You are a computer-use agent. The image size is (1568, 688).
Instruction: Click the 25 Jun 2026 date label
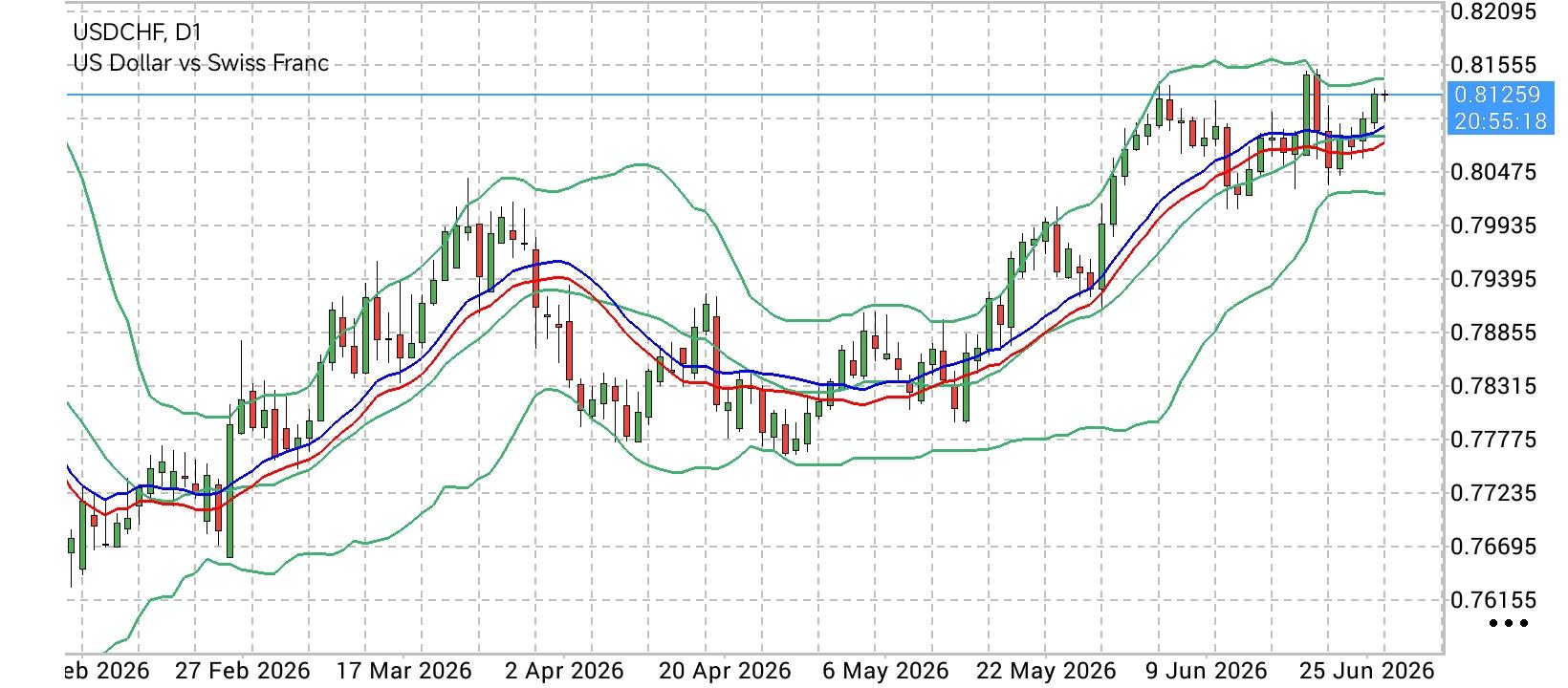(x=1367, y=671)
